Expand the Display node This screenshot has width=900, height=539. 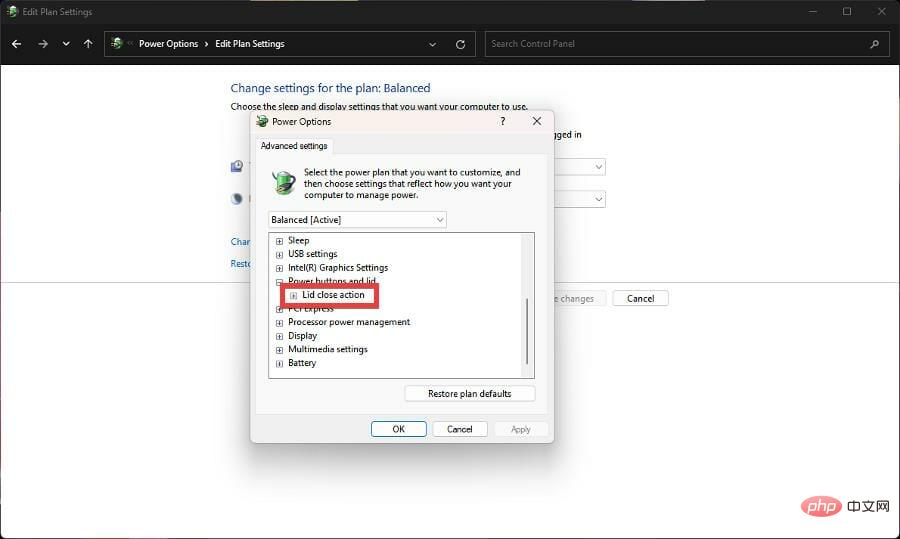279,336
